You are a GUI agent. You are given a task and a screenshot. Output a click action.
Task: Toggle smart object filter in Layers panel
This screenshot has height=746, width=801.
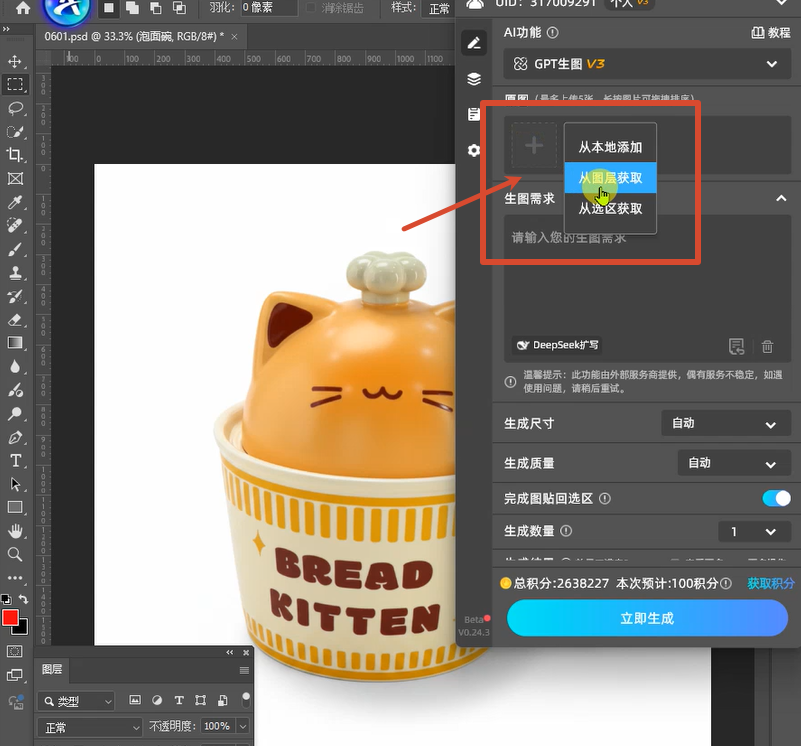(223, 700)
